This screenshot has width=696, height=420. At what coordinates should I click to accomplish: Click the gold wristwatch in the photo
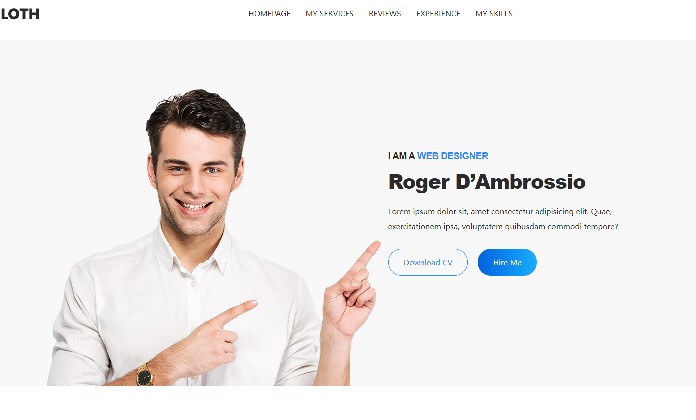144,376
